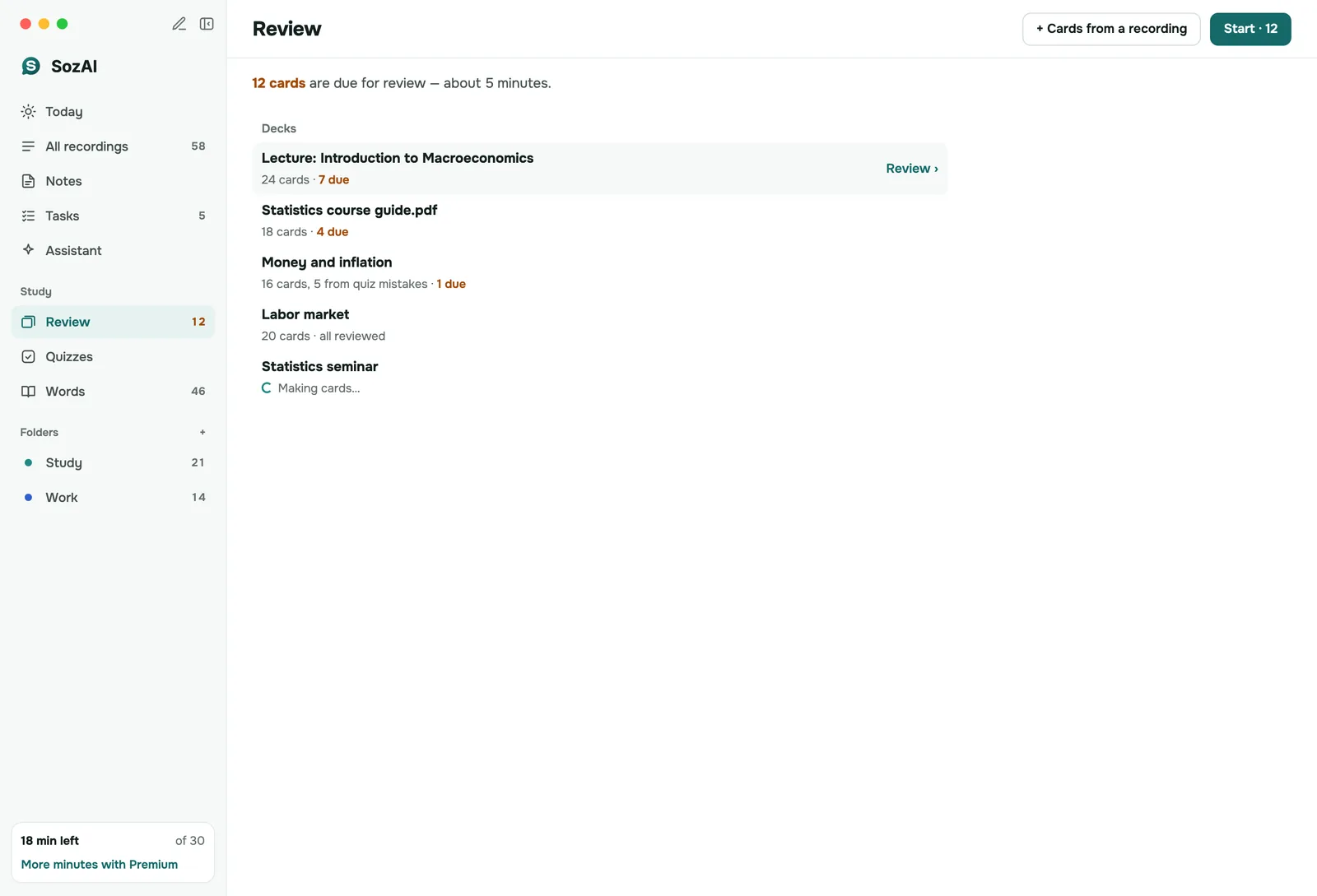Open Labor market deck
The image size is (1317, 896).
coord(600,325)
